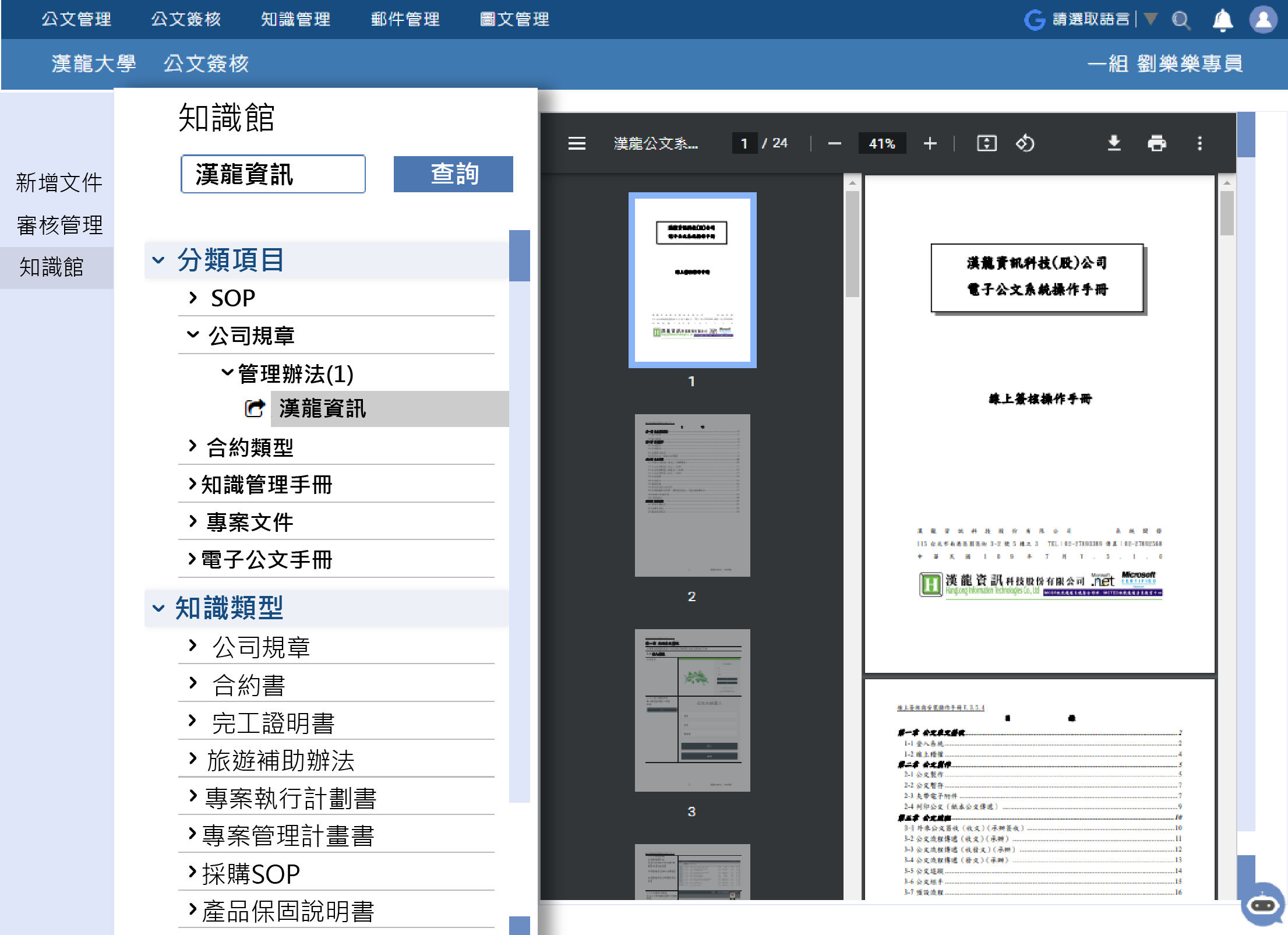The image size is (1288, 935).
Task: Select 新增文件 in the left sidebar
Action: coord(59,182)
